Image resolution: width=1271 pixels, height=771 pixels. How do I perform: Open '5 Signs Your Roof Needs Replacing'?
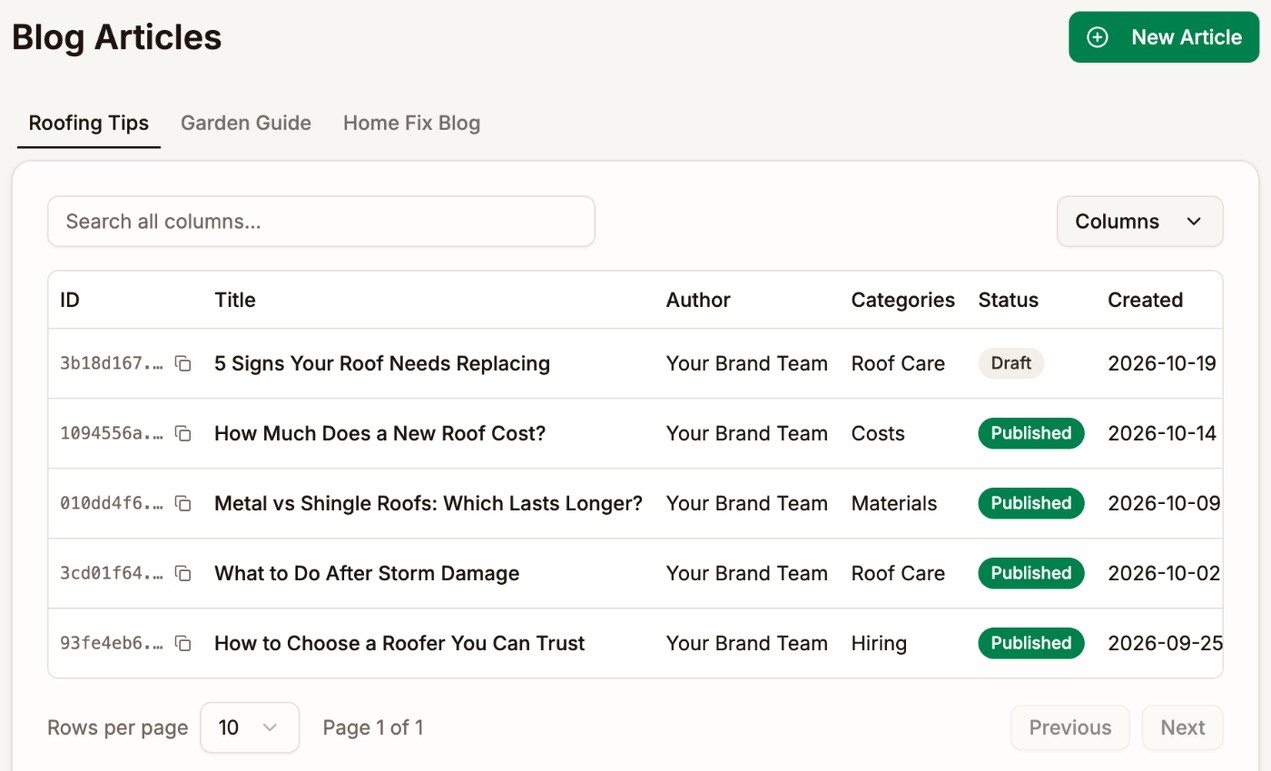tap(382, 363)
